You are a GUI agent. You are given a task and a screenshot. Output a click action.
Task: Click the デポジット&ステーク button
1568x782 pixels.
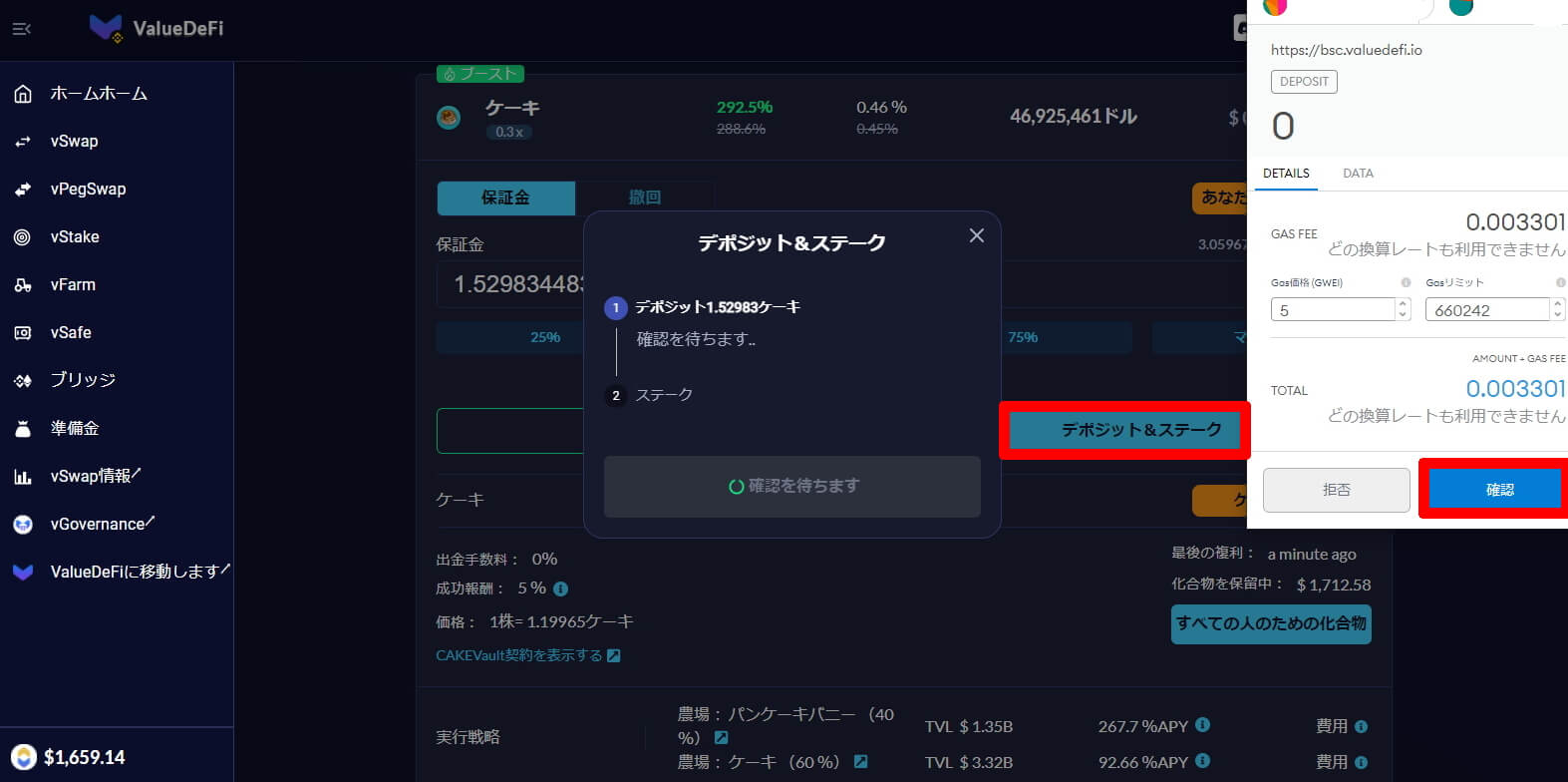pos(1124,430)
